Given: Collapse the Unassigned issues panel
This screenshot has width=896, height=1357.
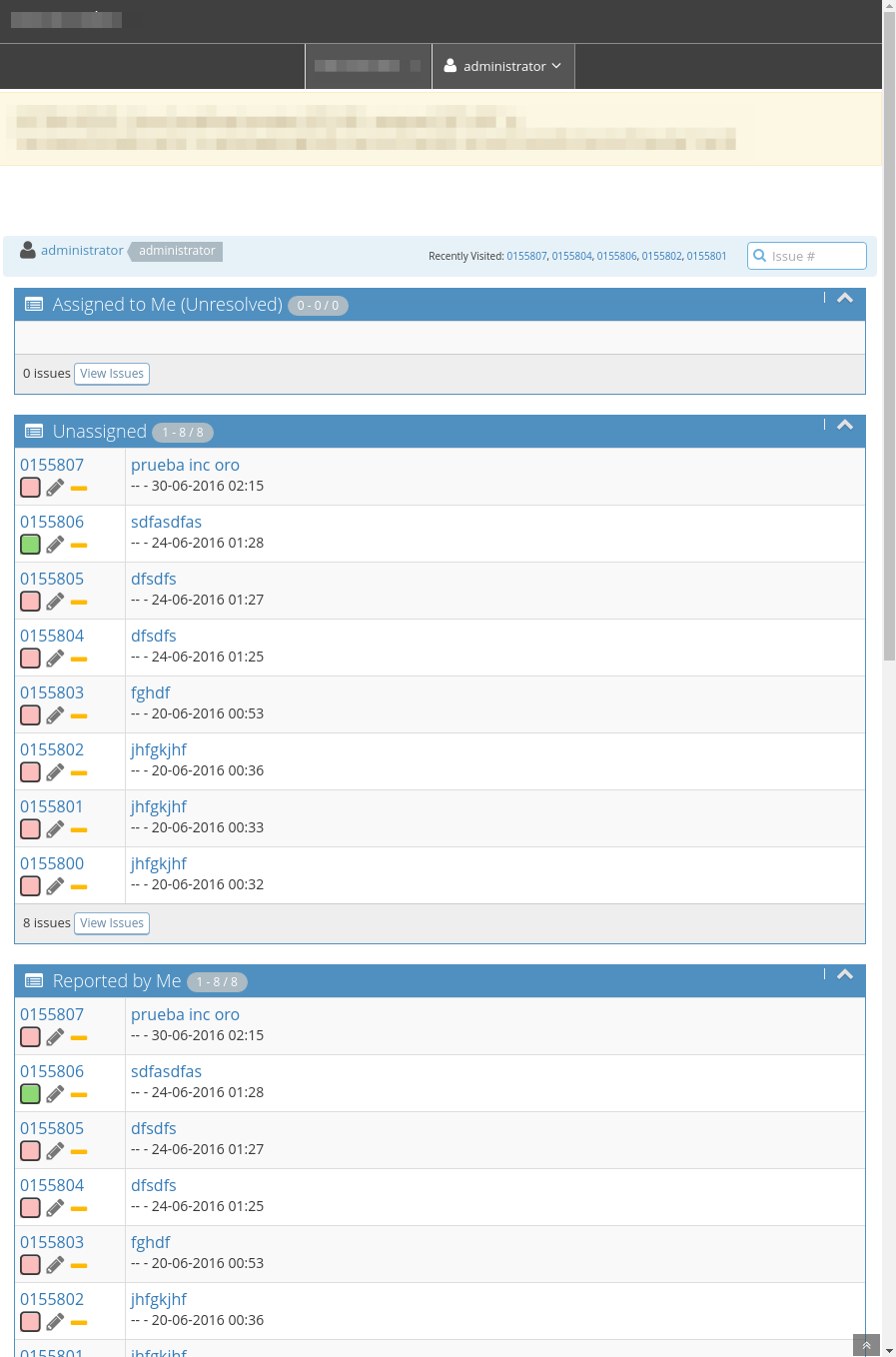Looking at the screenshot, I should pyautogui.click(x=845, y=425).
